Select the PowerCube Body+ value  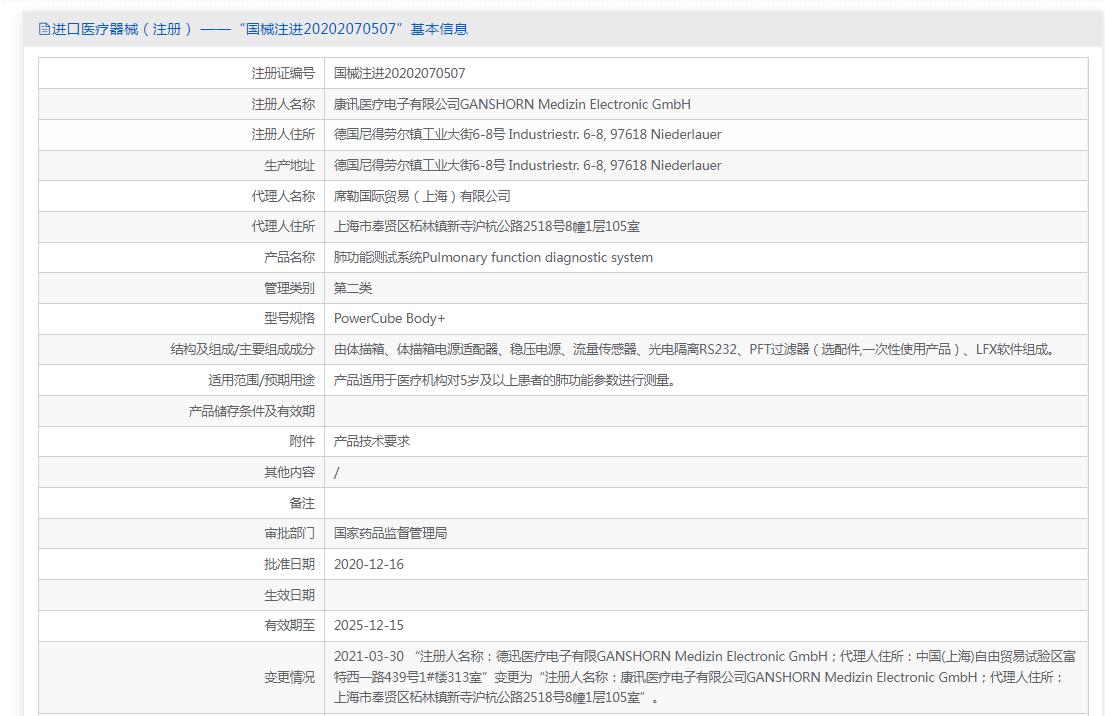point(390,319)
